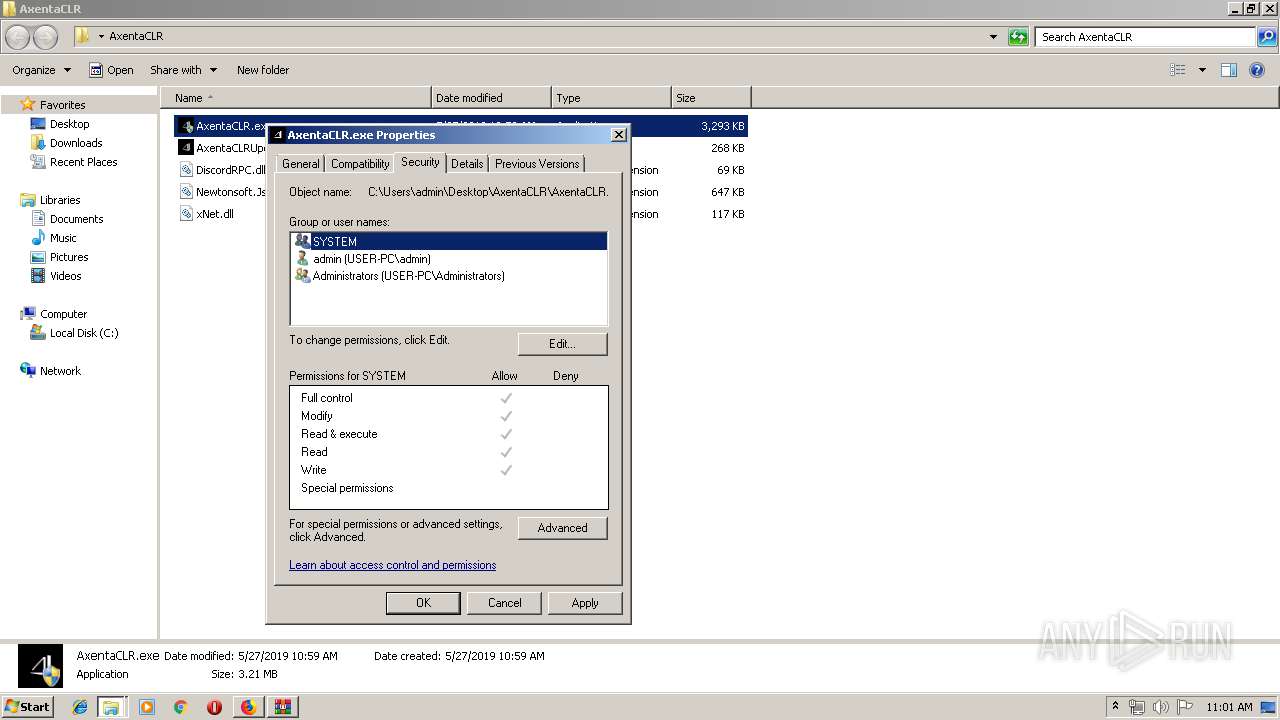1280x720 pixels.
Task: Open Opera browser from the taskbar
Action: (x=214, y=707)
